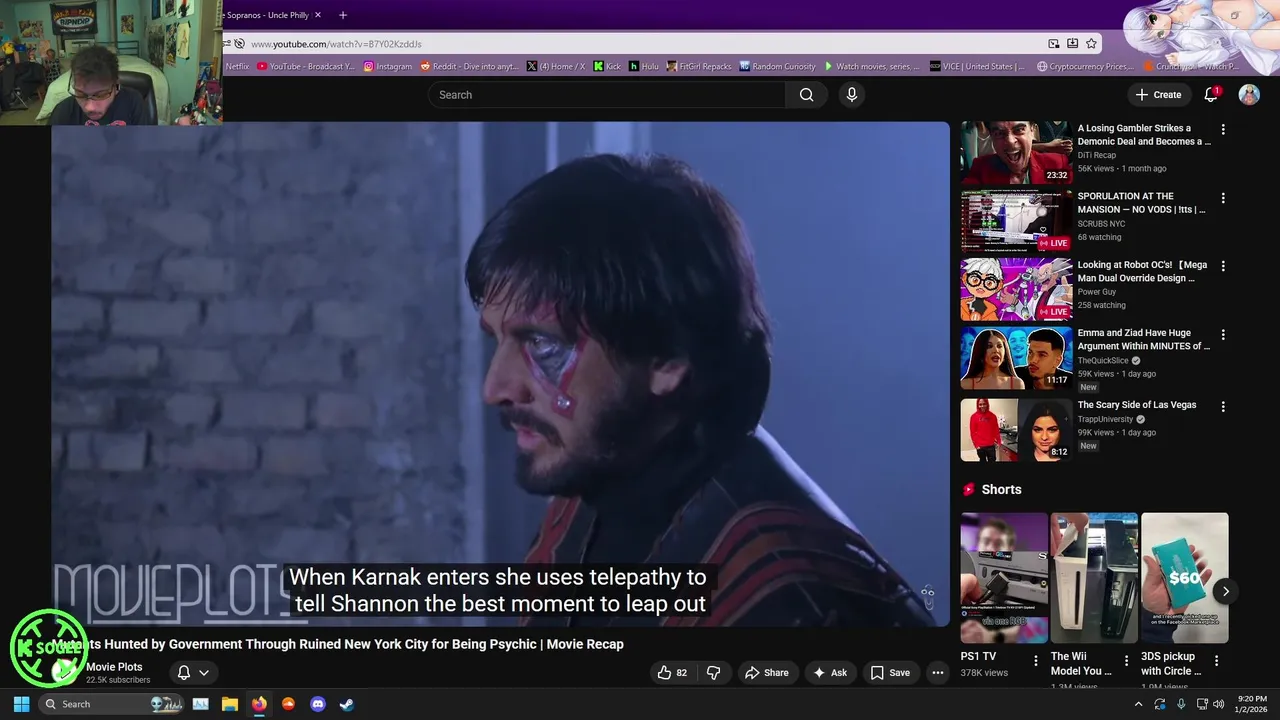This screenshot has width=1280, height=720.
Task: Open options for '3DS pickup' short
Action: 1216,661
